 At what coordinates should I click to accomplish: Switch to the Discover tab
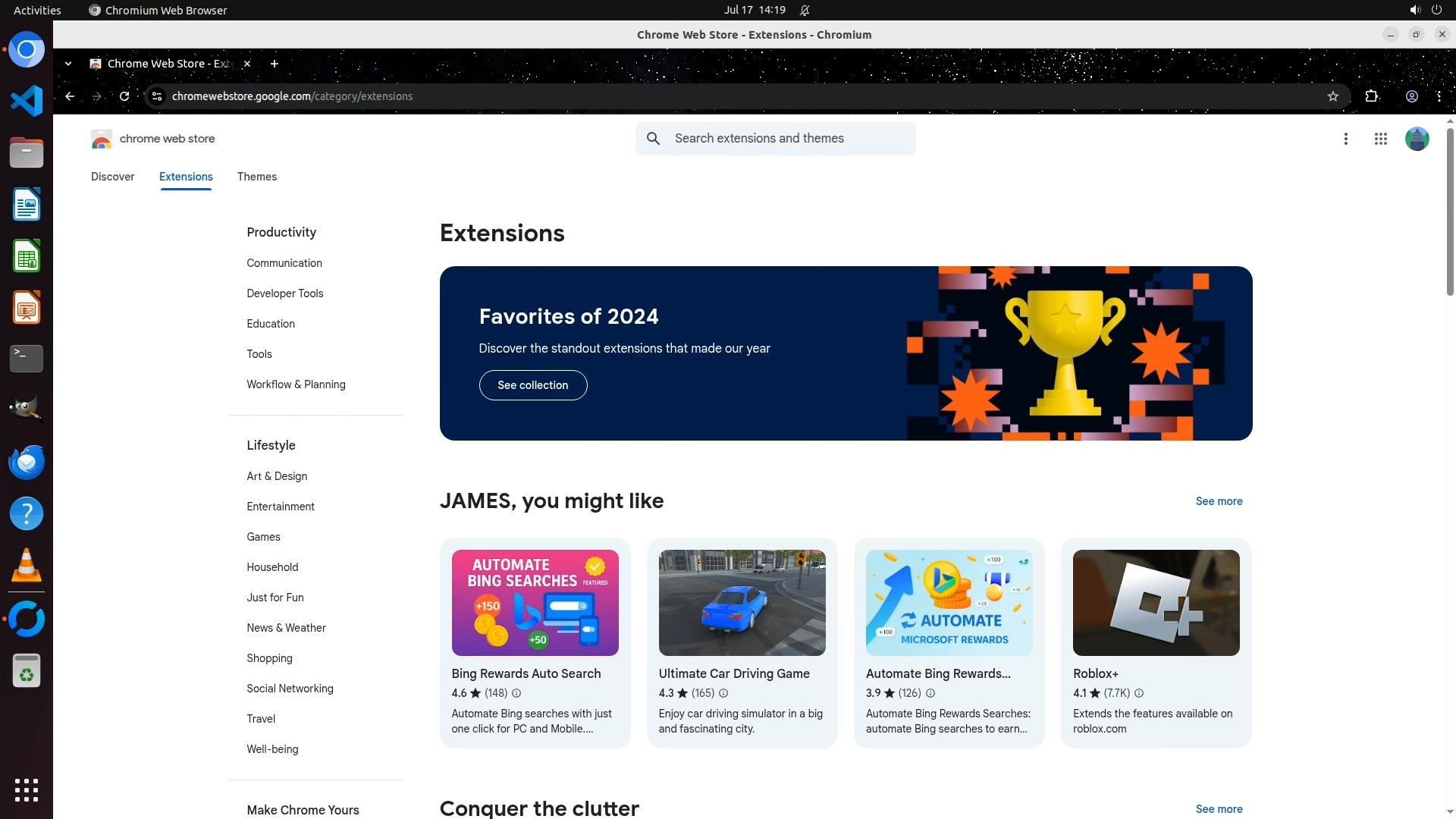(112, 177)
